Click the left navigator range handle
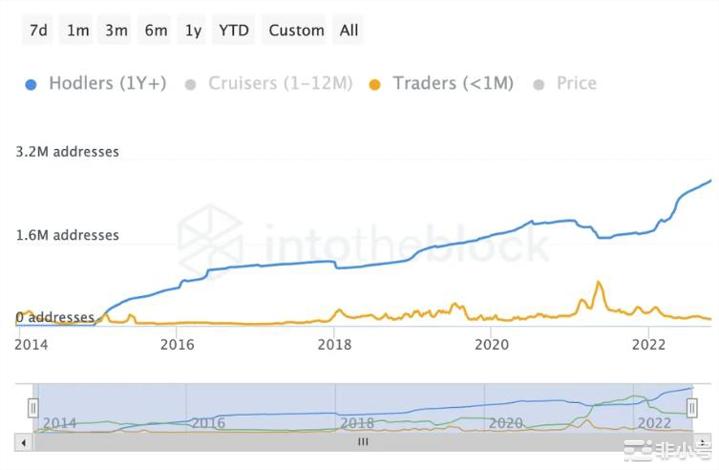The height and width of the screenshot is (470, 719). click(33, 408)
